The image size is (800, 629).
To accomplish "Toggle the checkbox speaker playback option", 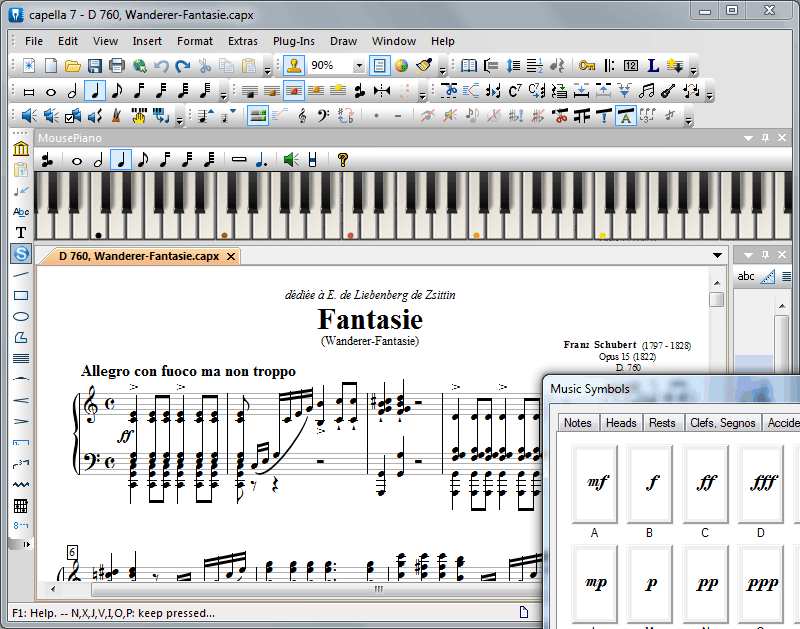I will (72, 116).
